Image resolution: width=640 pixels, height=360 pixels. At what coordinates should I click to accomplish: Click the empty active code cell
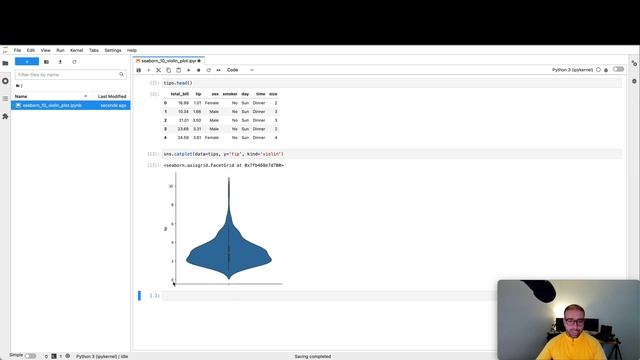[329, 296]
